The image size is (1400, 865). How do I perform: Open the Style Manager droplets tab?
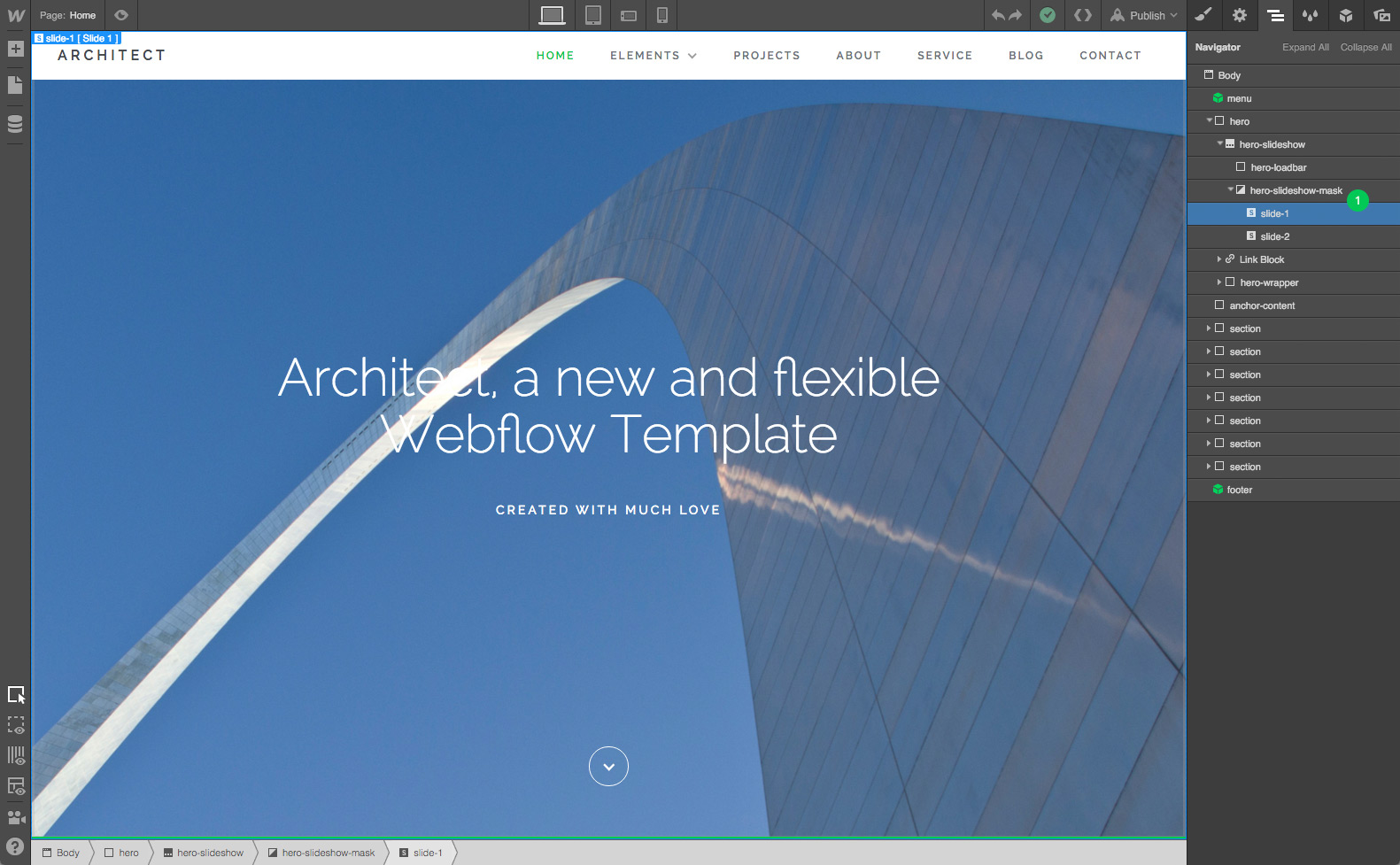[x=1311, y=15]
